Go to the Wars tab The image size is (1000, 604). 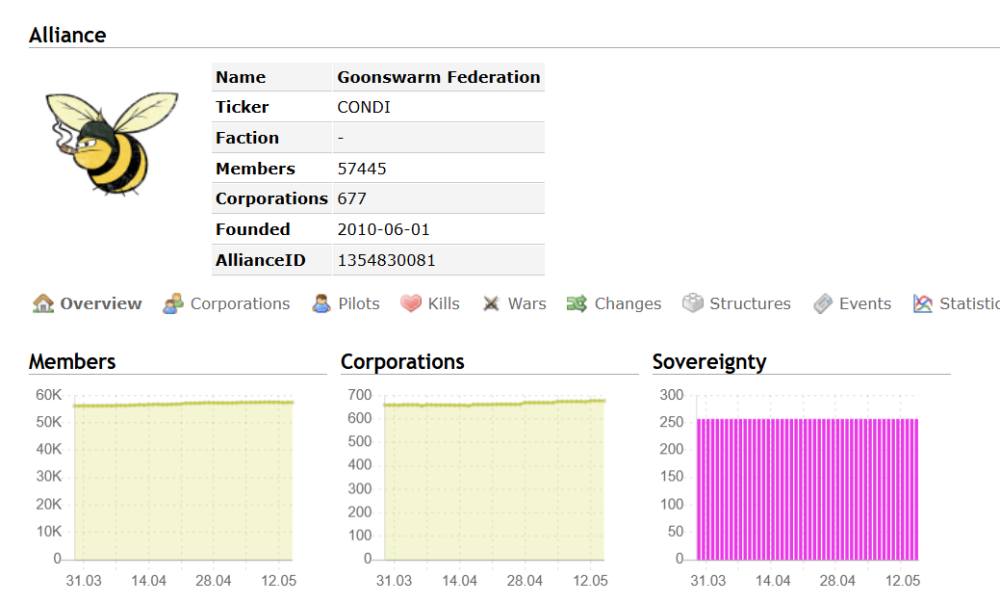tap(527, 304)
